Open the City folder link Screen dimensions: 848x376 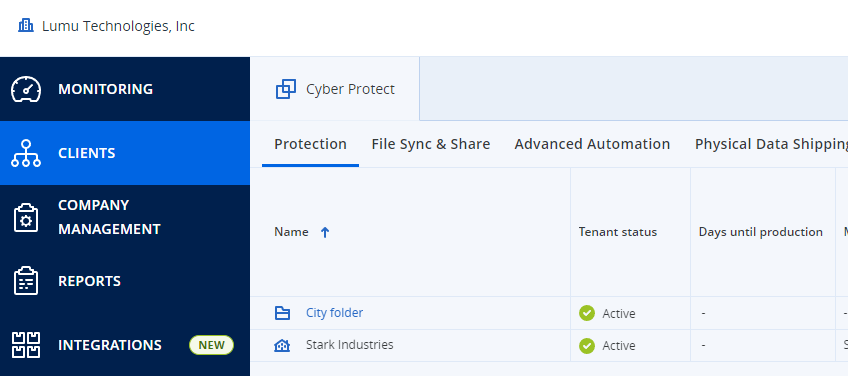(x=334, y=313)
